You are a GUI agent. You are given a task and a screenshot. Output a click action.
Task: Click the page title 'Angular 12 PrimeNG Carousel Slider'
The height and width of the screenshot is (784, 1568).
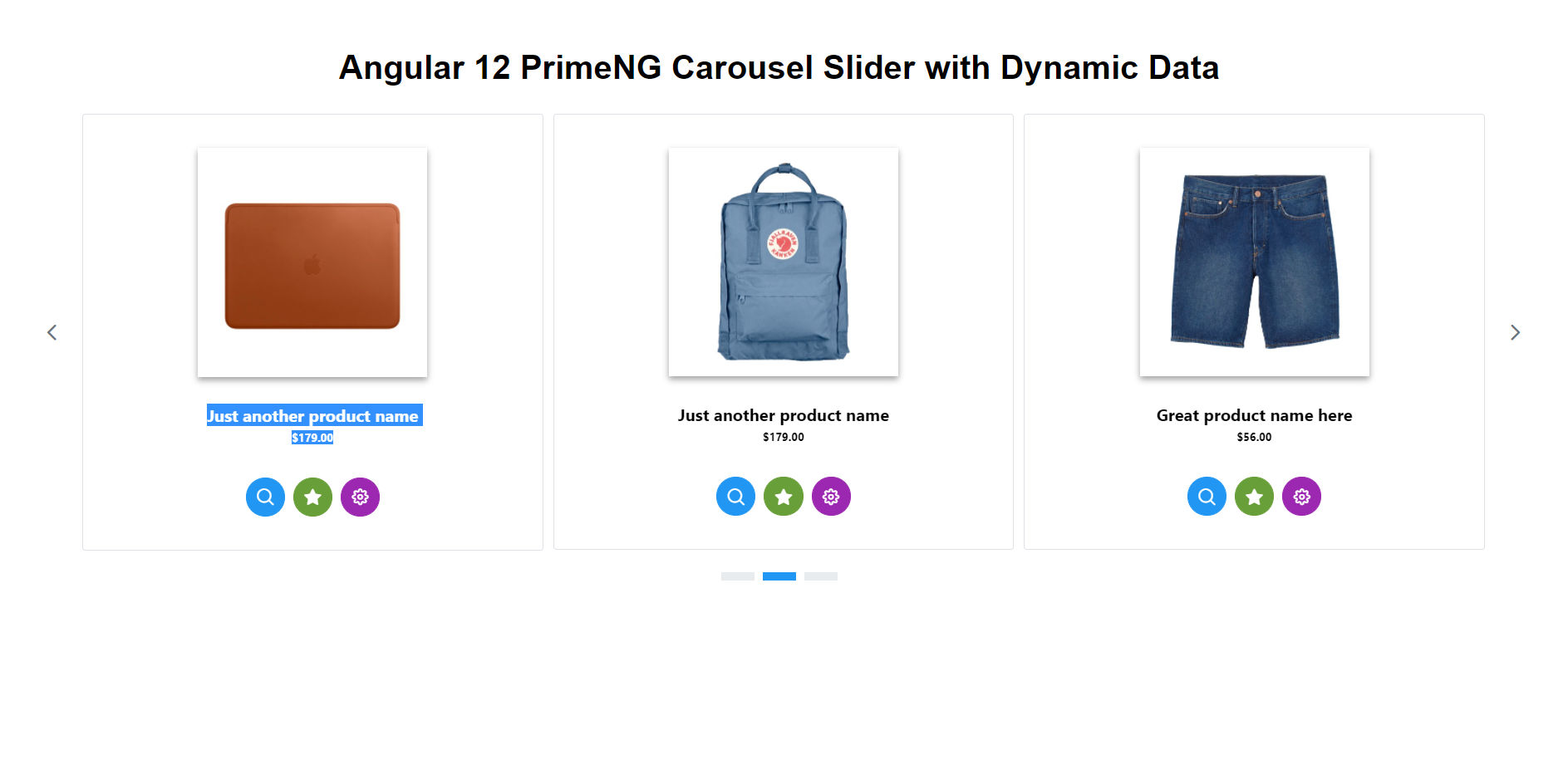[778, 66]
